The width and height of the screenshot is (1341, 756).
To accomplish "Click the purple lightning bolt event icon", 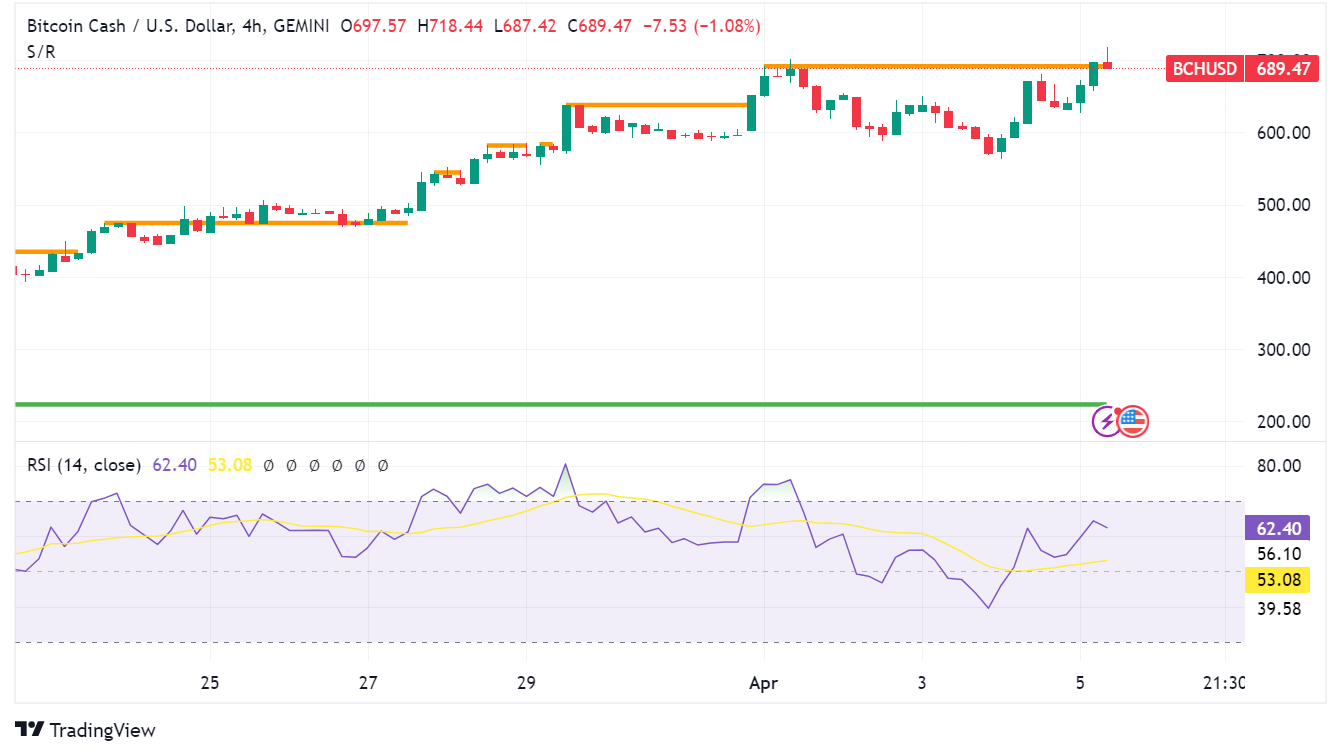I will coord(1106,421).
